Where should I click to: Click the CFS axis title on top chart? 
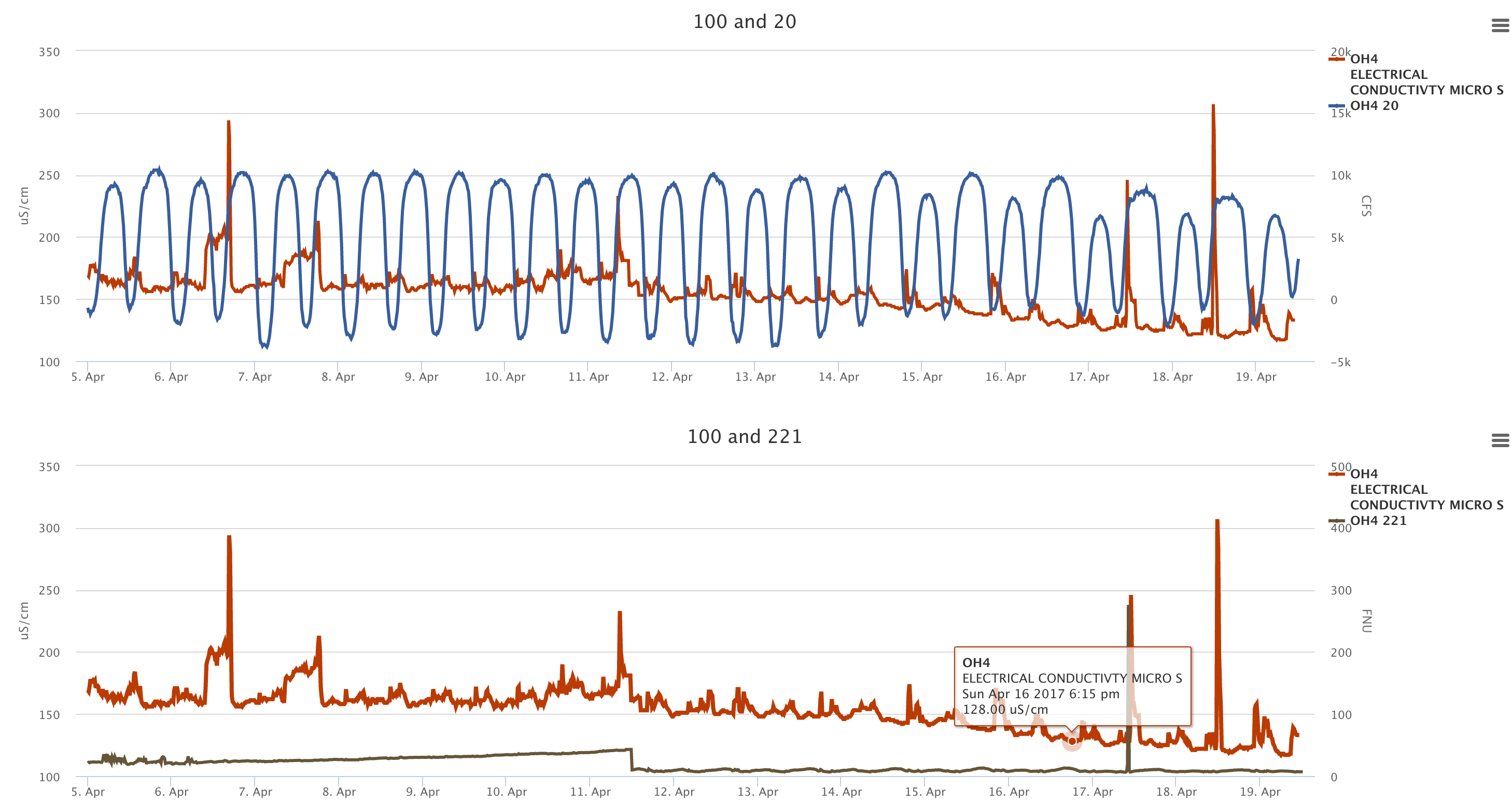[1366, 206]
